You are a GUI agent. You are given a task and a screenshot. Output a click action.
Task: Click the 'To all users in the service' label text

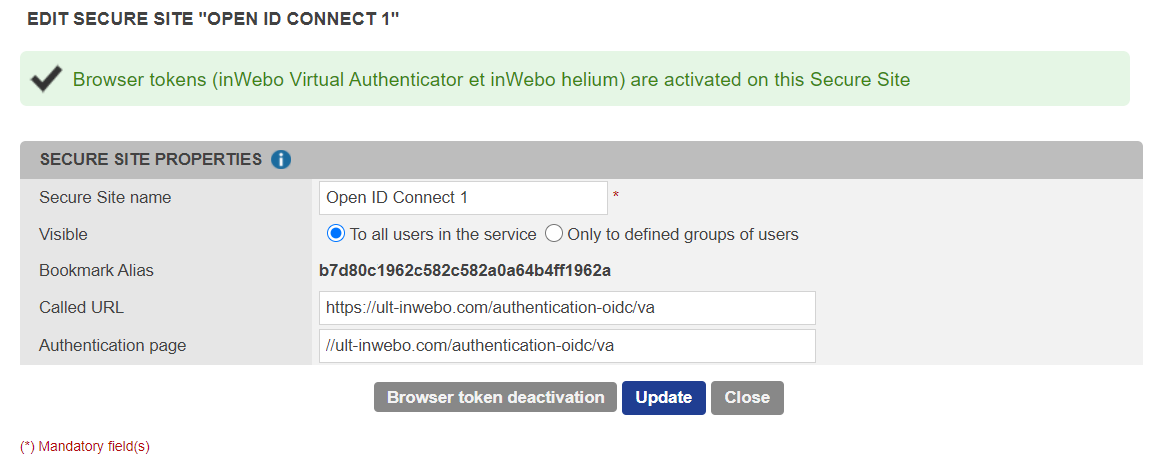coord(443,235)
